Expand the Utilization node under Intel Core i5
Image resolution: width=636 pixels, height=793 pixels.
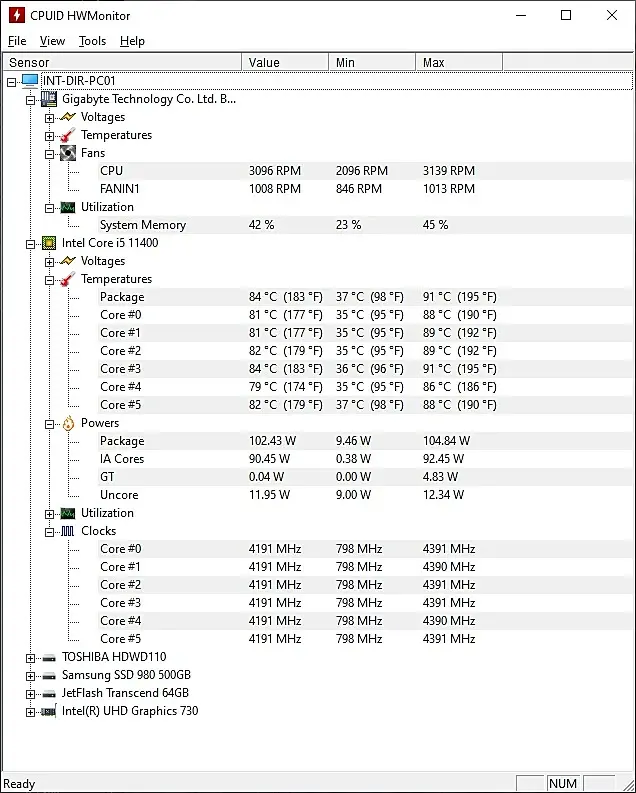pos(49,513)
